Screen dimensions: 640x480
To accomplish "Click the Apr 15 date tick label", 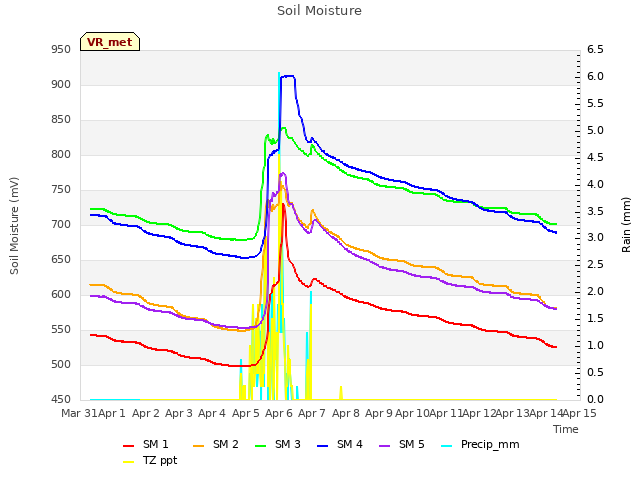I will coord(579,413).
